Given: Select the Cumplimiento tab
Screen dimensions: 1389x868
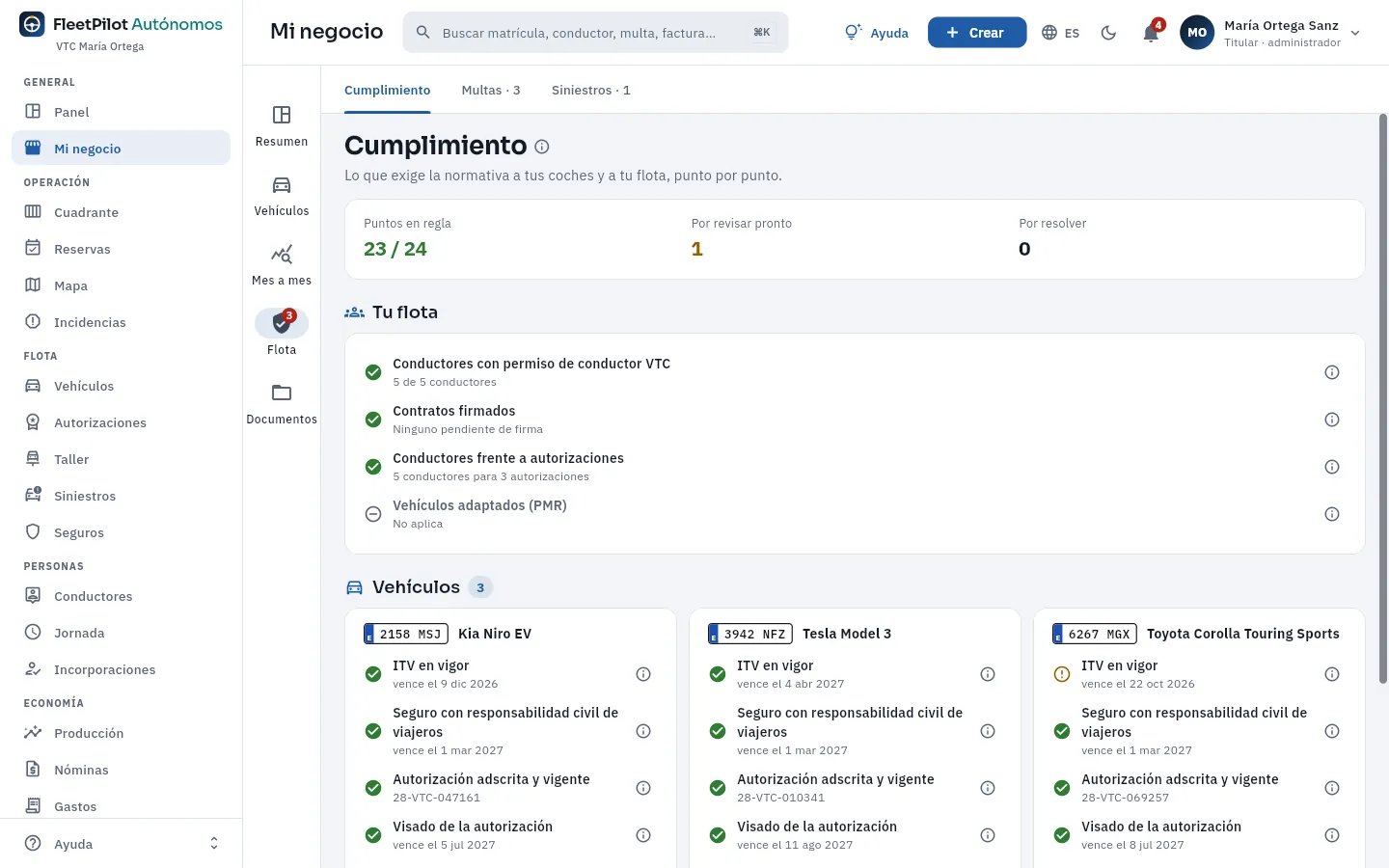Looking at the screenshot, I should coord(388,90).
